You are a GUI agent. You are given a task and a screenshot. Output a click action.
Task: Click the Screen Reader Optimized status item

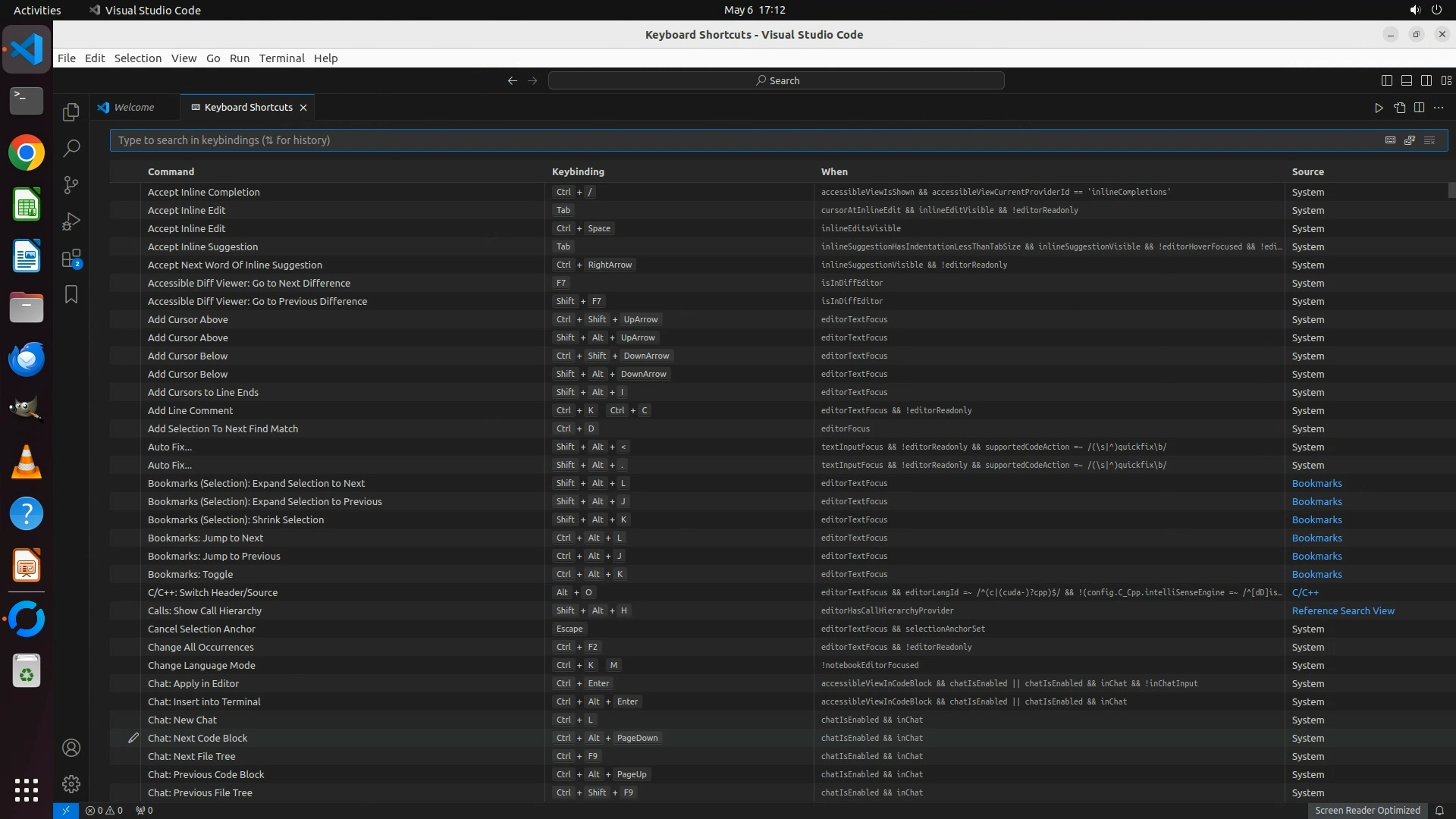coord(1367,810)
